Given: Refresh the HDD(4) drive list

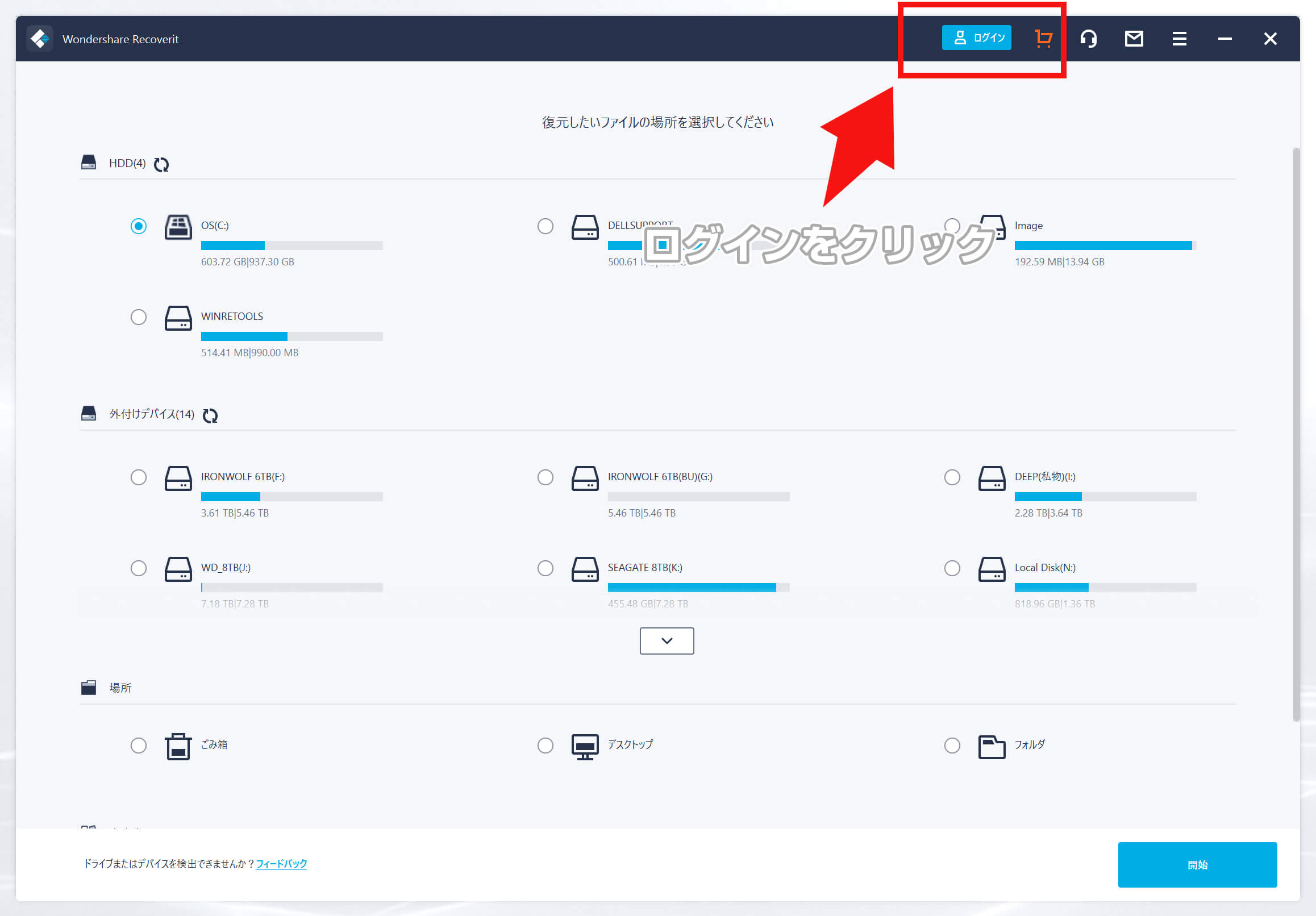Looking at the screenshot, I should [x=161, y=165].
